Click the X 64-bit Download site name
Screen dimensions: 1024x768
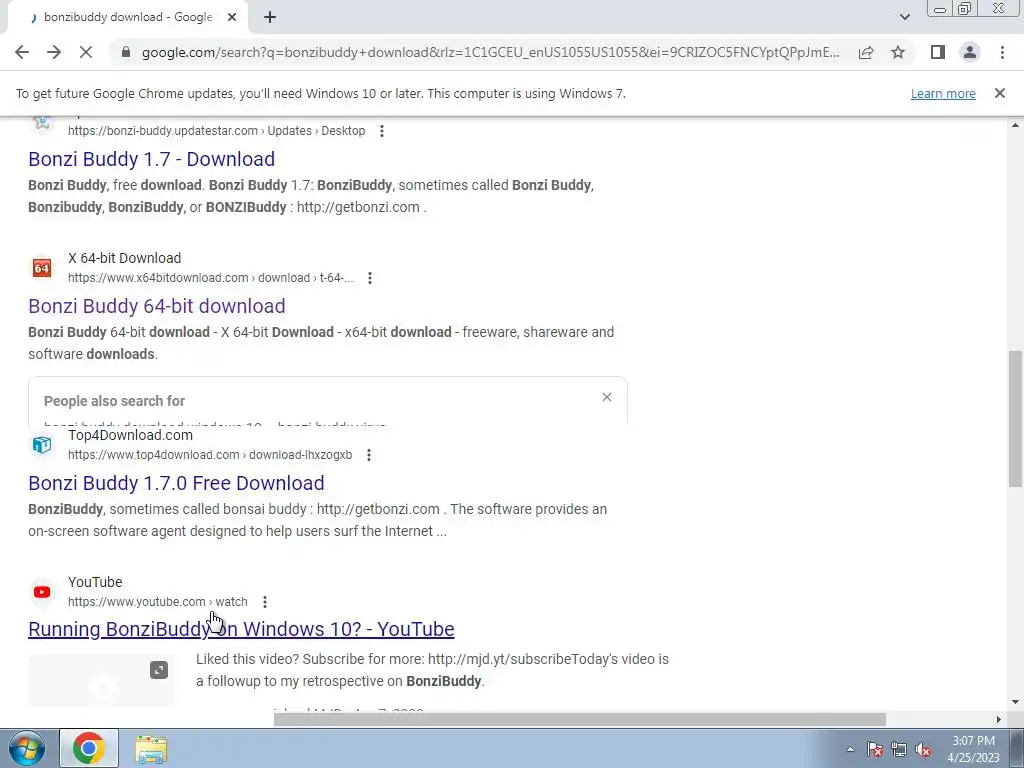124,258
